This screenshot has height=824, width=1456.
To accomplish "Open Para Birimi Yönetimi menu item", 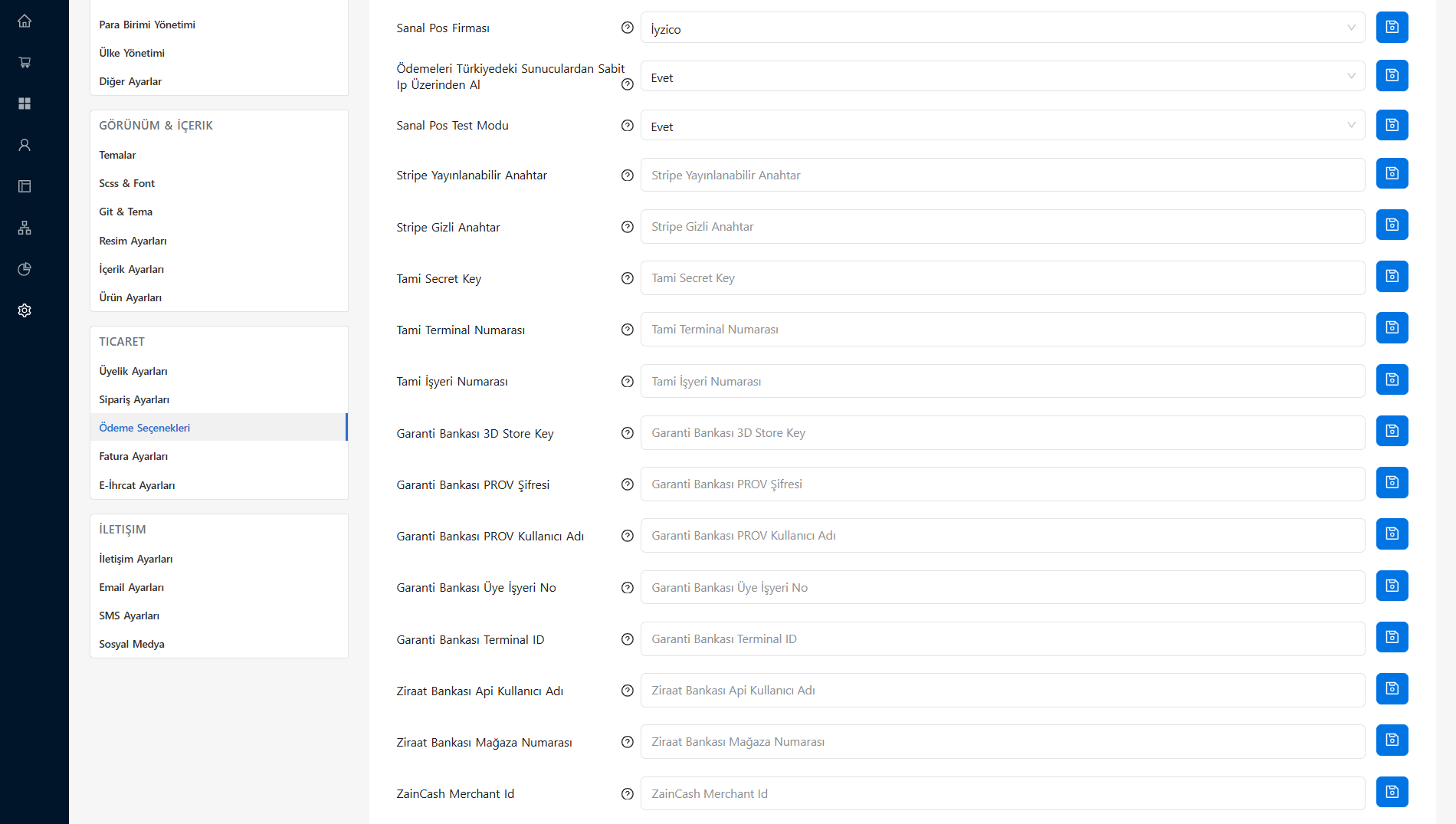I will tap(147, 25).
